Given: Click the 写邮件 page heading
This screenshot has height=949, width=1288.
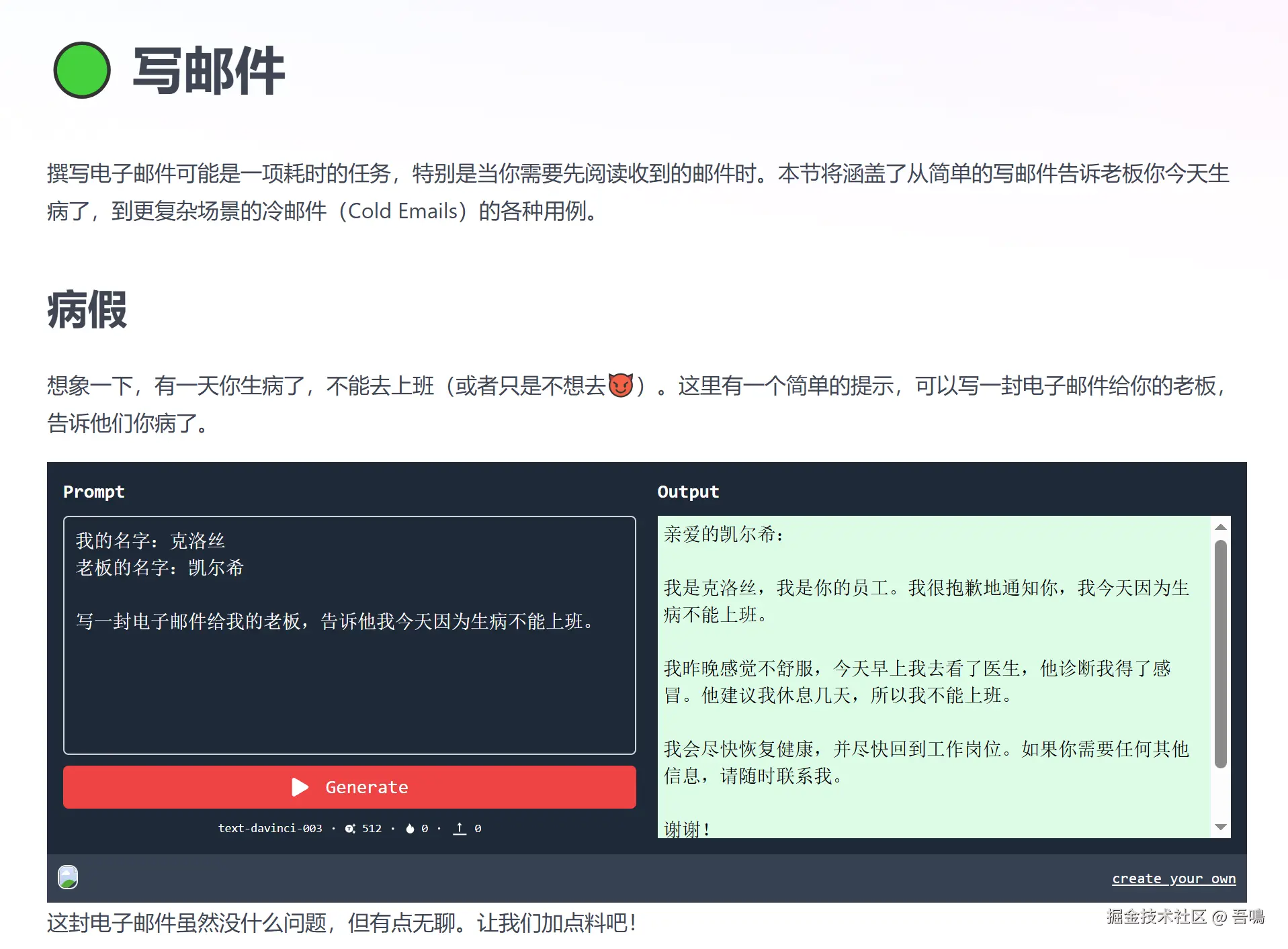Looking at the screenshot, I should [x=209, y=71].
